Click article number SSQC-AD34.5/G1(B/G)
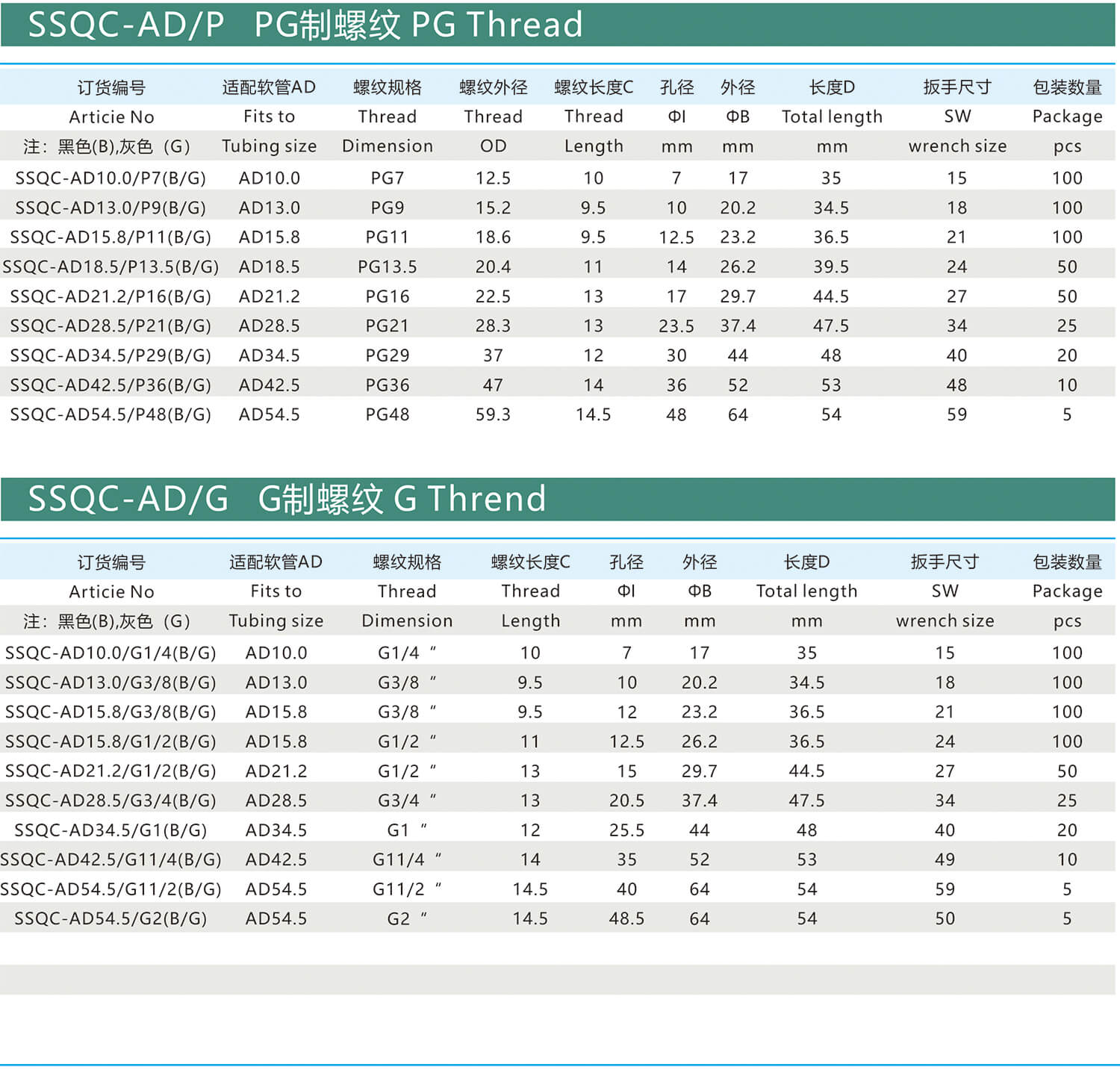Screen dimensions: 1120x1070 [111, 830]
